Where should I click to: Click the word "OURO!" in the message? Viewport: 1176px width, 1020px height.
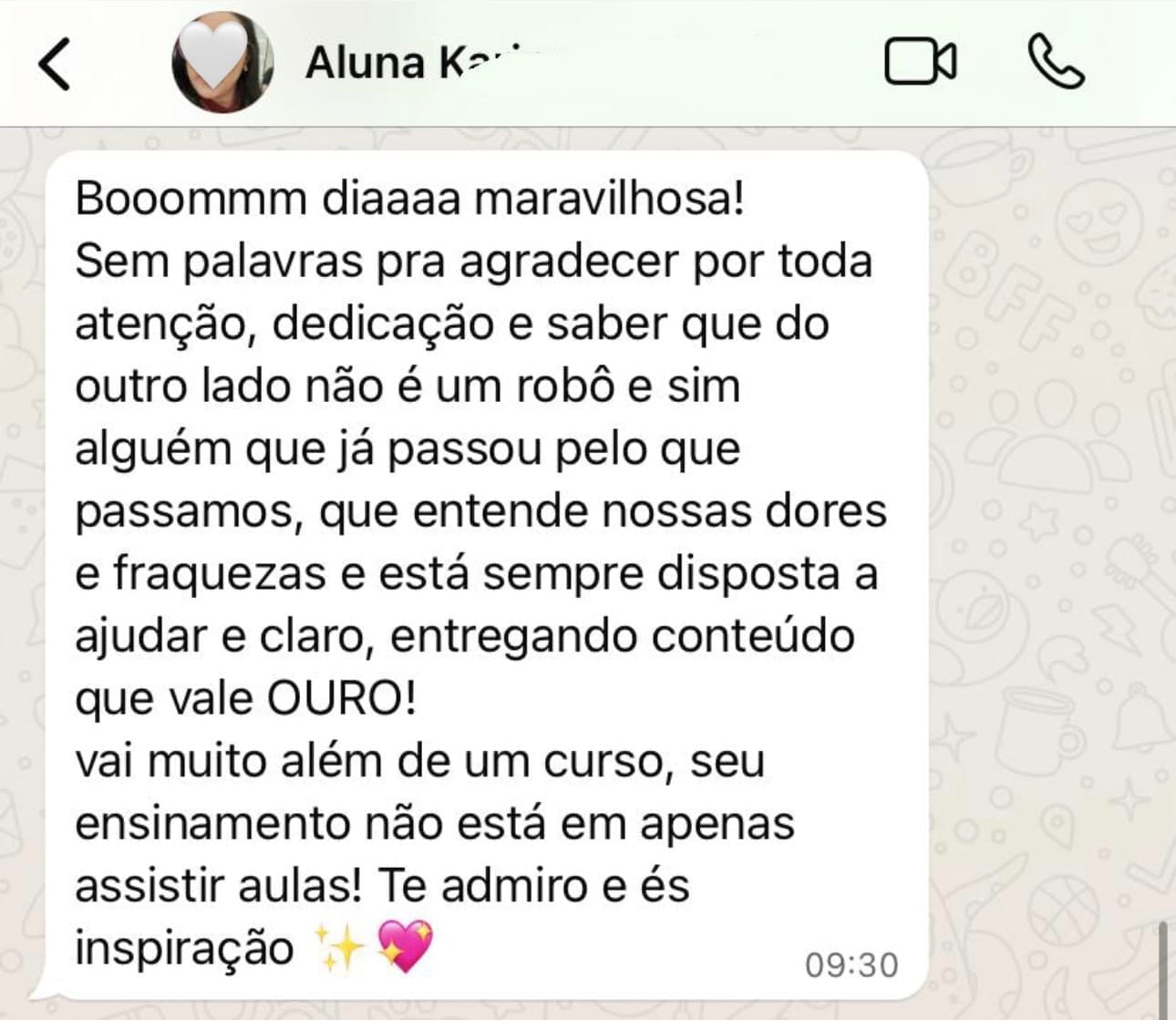(x=342, y=698)
